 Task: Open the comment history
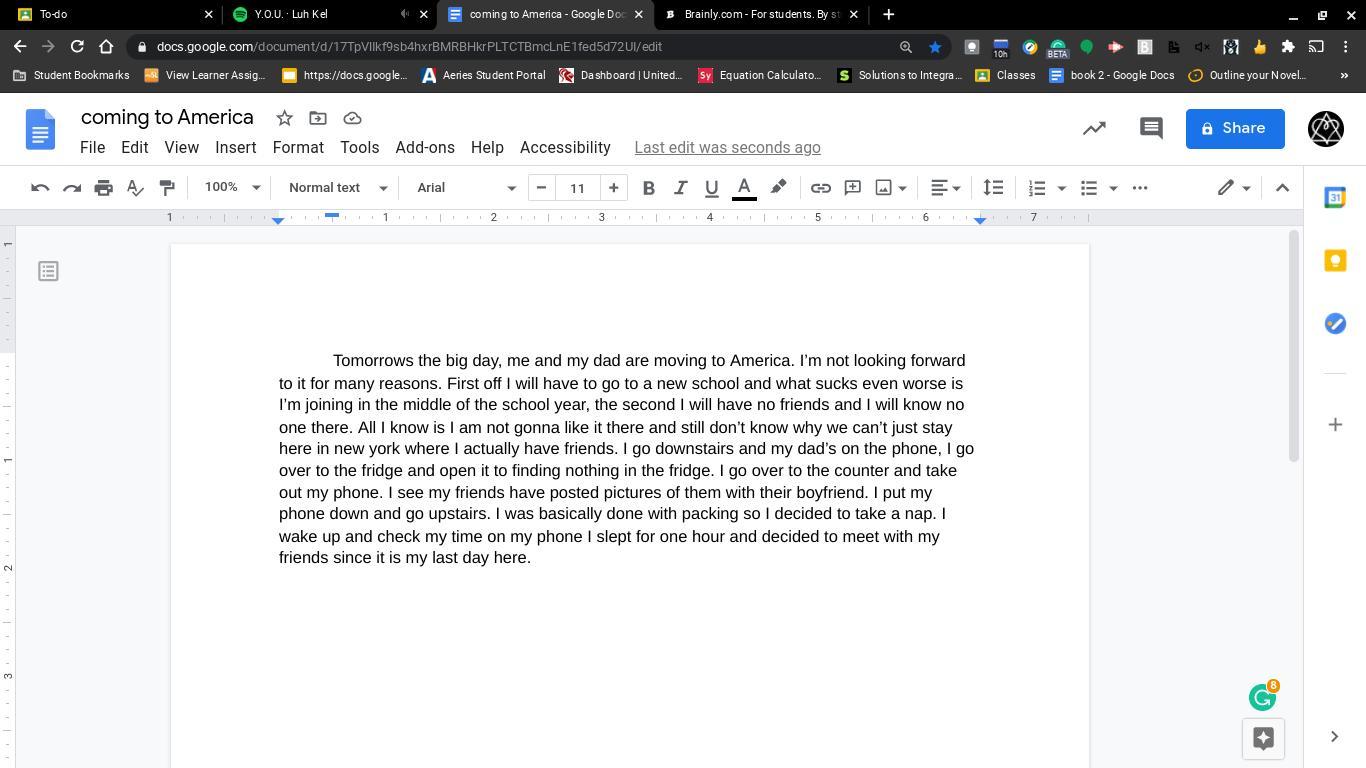1151,128
